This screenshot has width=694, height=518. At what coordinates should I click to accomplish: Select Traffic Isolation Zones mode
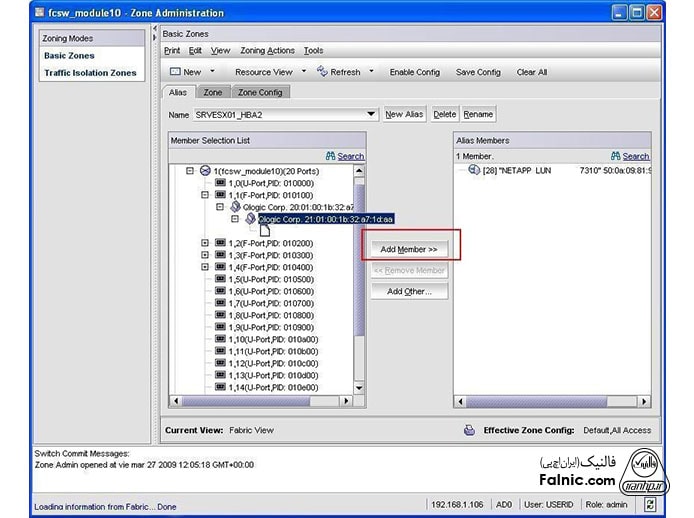[89, 73]
